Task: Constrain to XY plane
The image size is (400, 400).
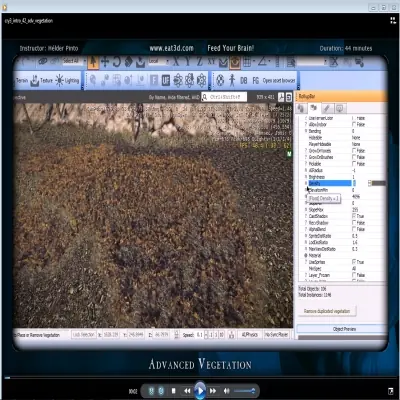Action: point(211,62)
